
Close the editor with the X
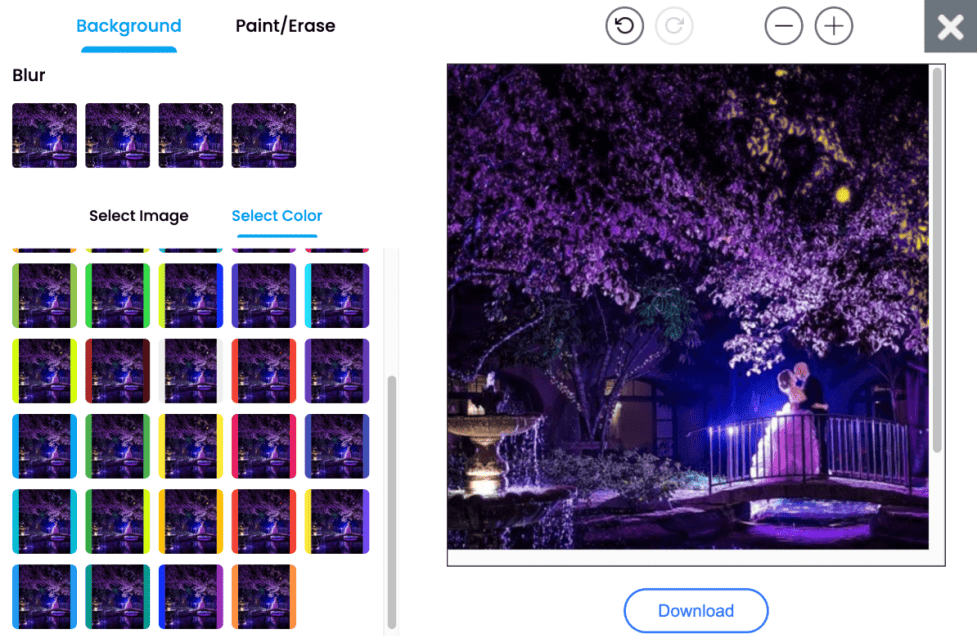tap(949, 27)
